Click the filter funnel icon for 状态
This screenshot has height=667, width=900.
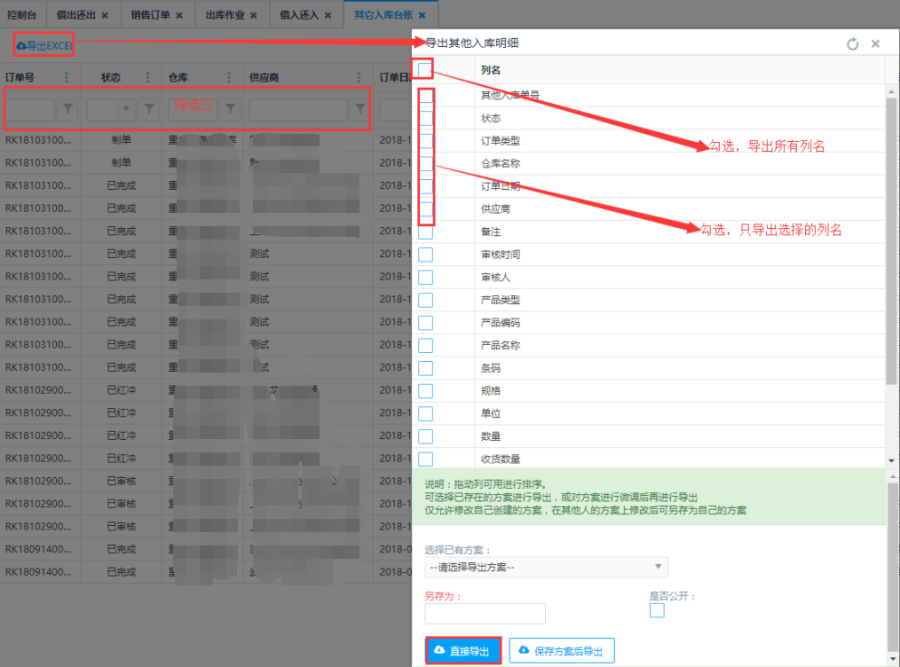coord(148,109)
